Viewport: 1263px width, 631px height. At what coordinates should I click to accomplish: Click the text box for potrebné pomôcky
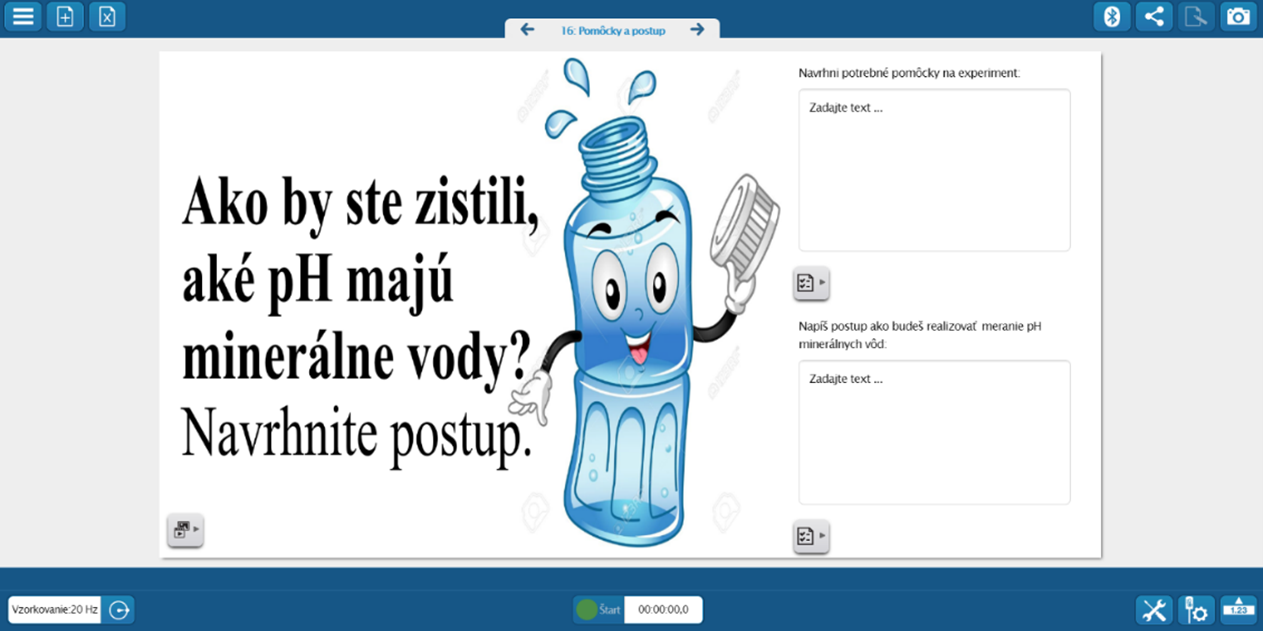[x=934, y=170]
